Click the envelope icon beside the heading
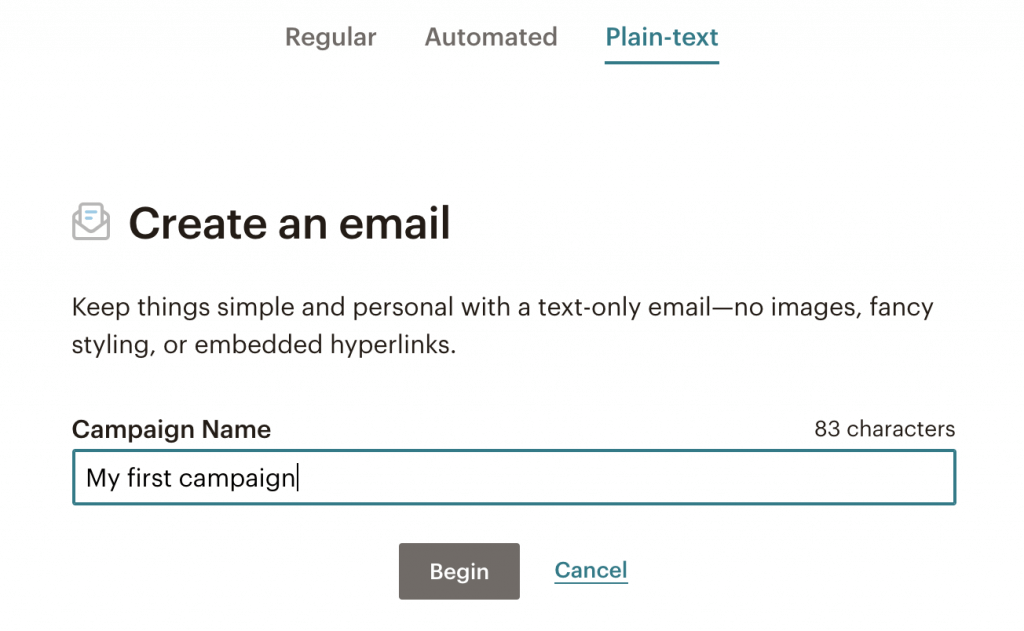Viewport: 1024px width, 631px height. 90,222
